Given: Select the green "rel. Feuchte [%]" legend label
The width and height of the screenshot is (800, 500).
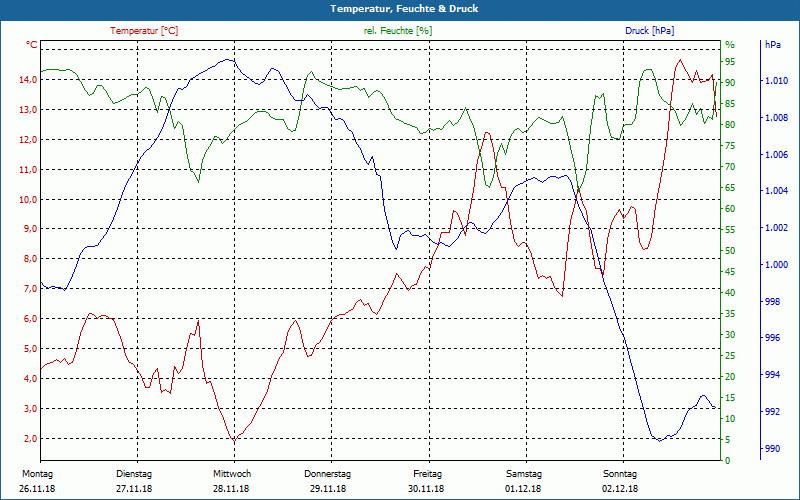Looking at the screenshot, I should tap(398, 31).
